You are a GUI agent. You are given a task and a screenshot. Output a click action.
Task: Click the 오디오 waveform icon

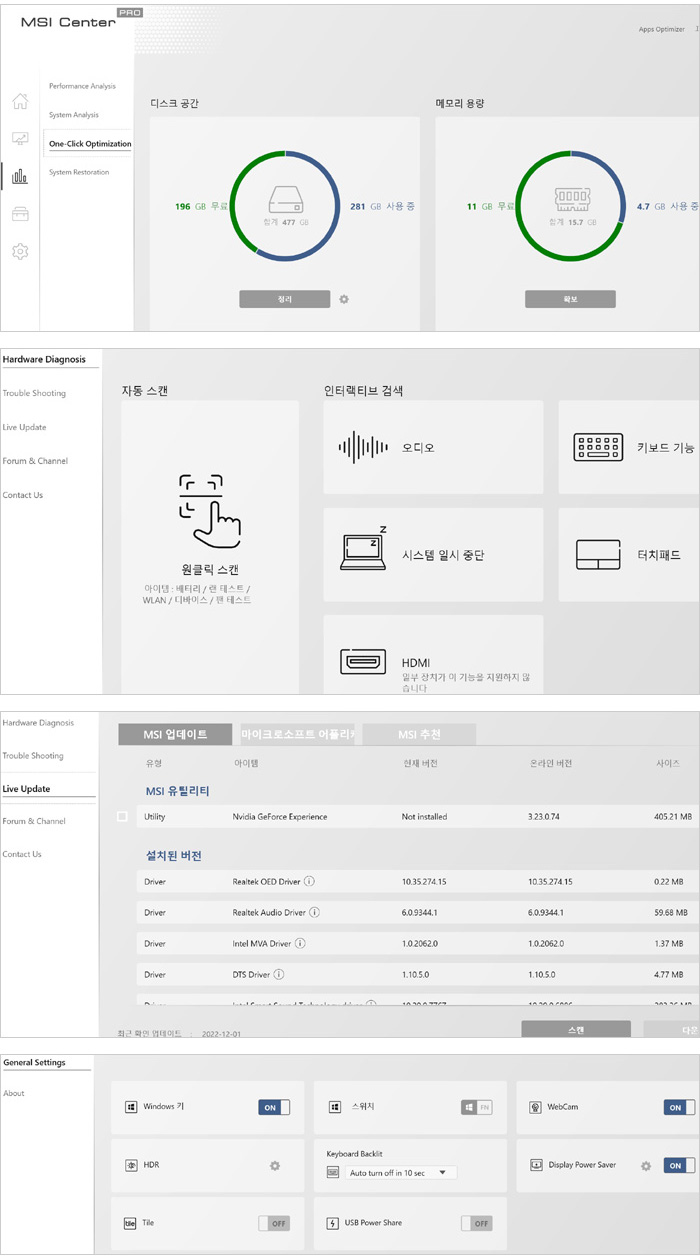click(x=362, y=447)
